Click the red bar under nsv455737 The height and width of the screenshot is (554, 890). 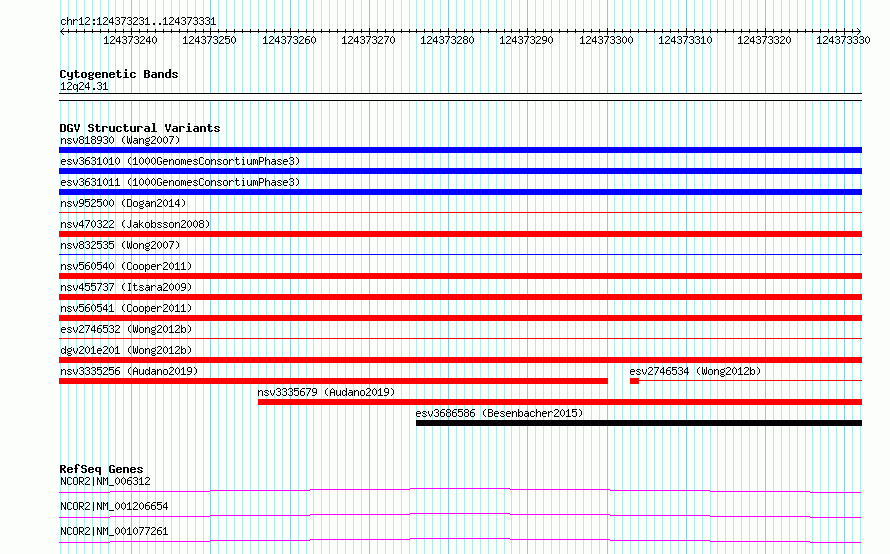click(x=460, y=297)
